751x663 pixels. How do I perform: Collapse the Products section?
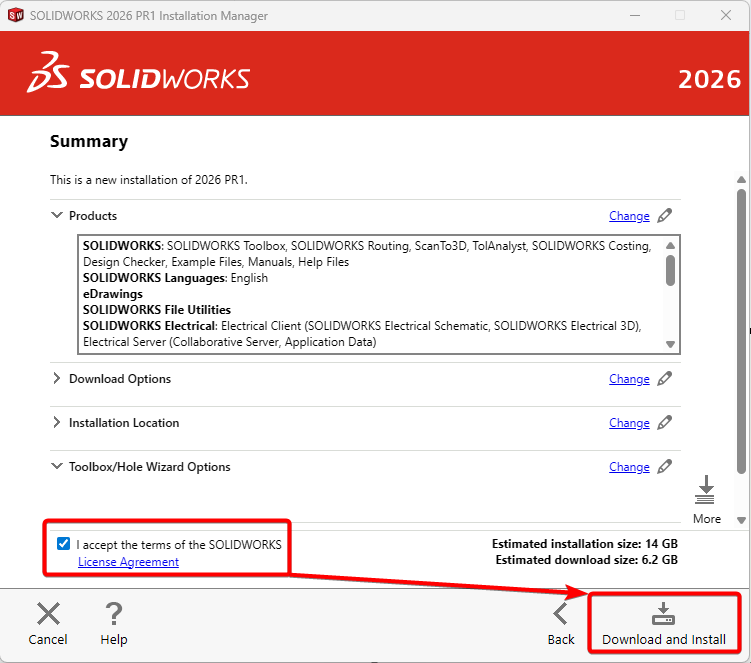[x=56, y=216]
